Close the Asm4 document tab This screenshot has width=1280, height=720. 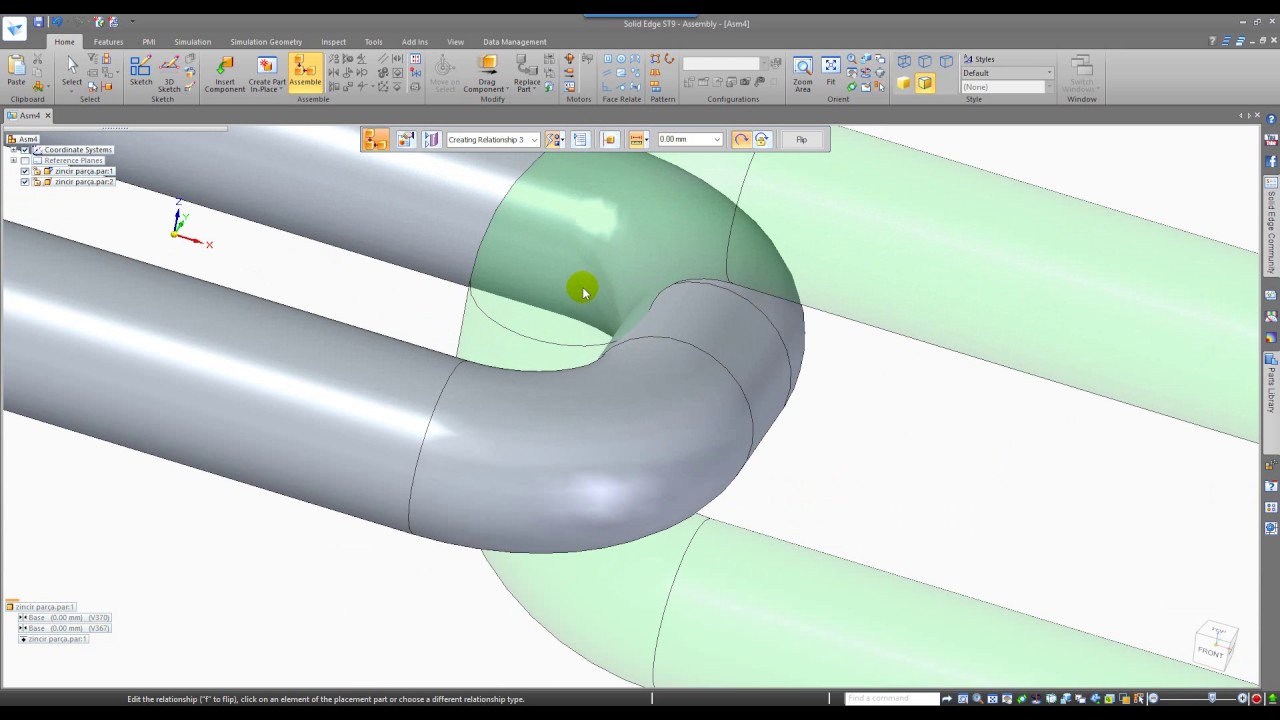[x=47, y=115]
